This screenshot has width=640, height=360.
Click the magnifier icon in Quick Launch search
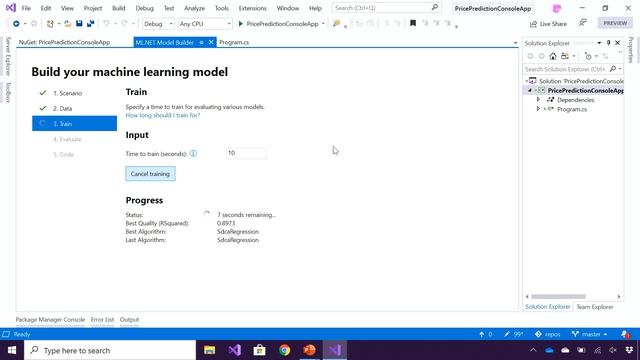(435, 7)
